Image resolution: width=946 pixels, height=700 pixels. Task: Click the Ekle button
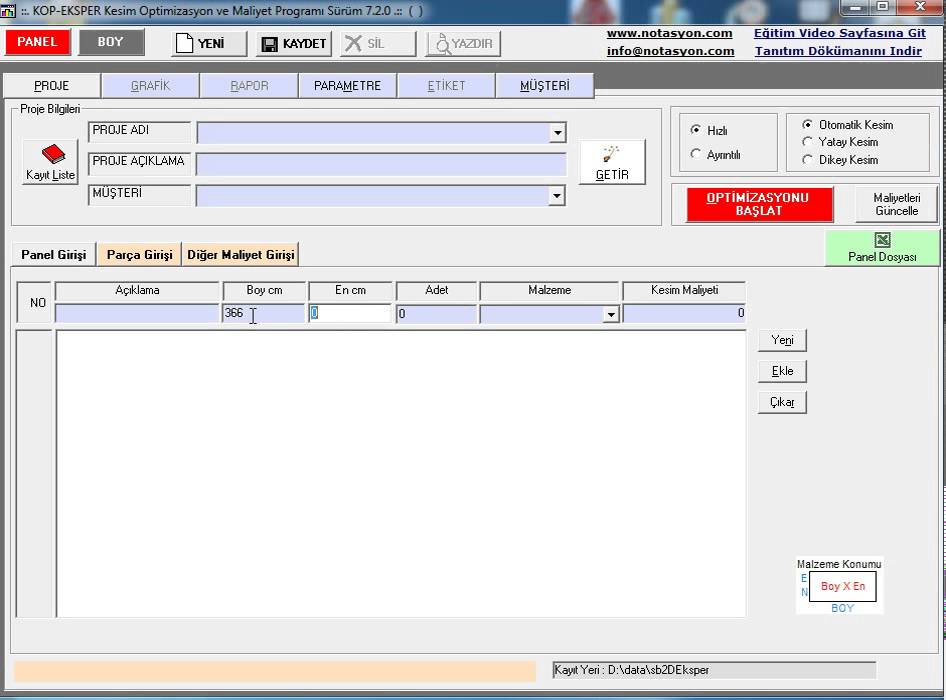click(782, 371)
